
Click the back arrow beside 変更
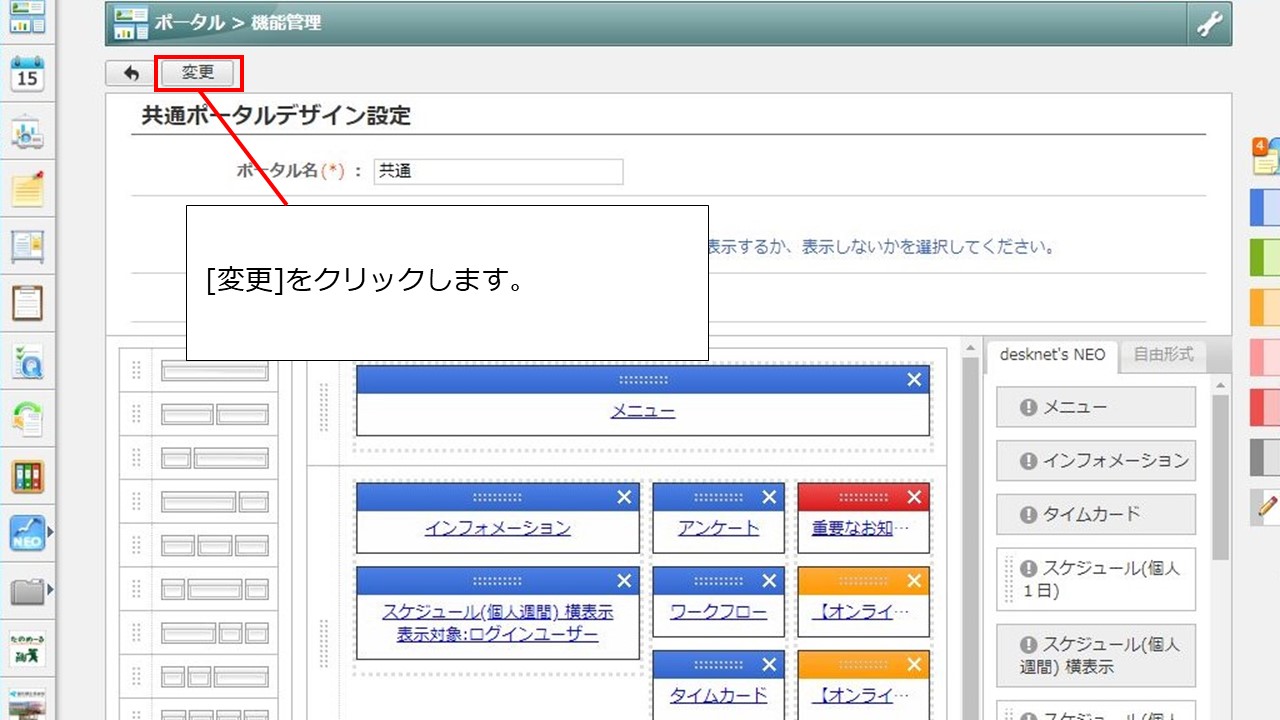click(129, 71)
